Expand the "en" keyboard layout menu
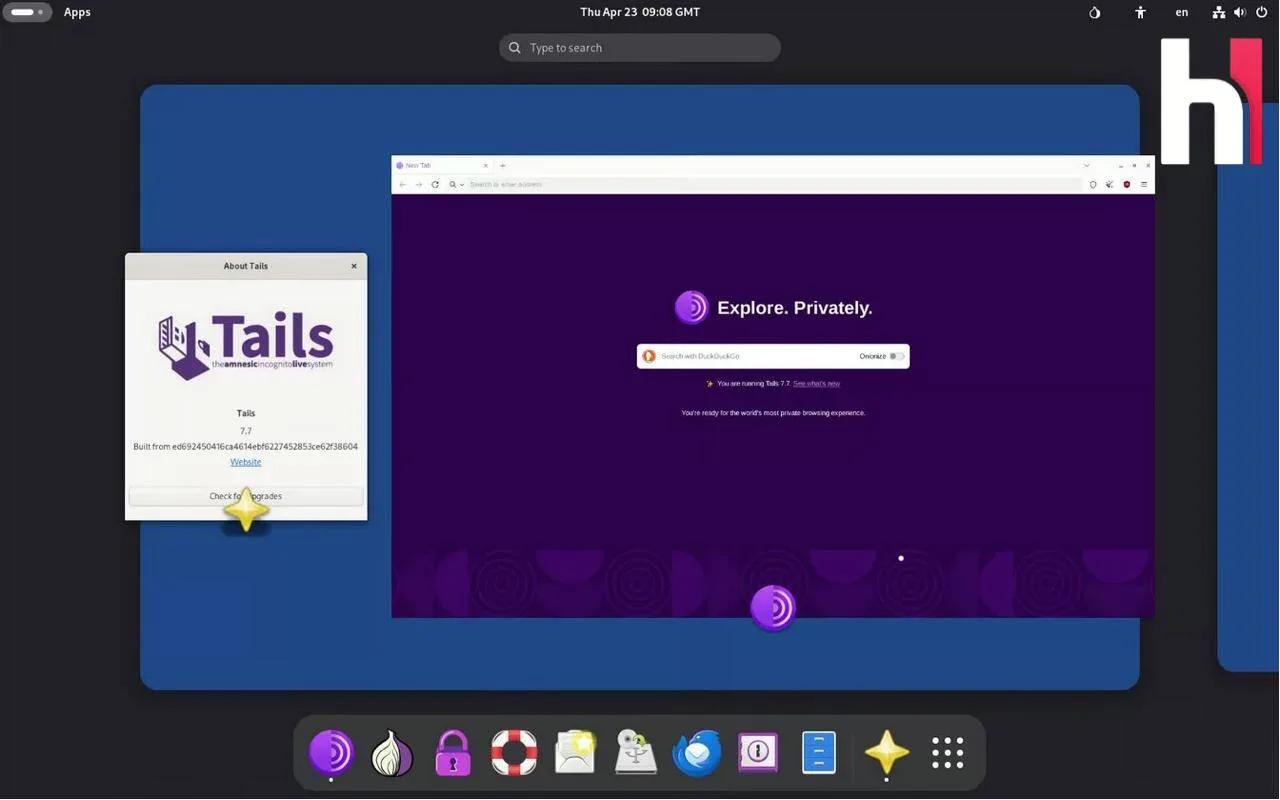Screen dimensions: 1280x800 1182,12
